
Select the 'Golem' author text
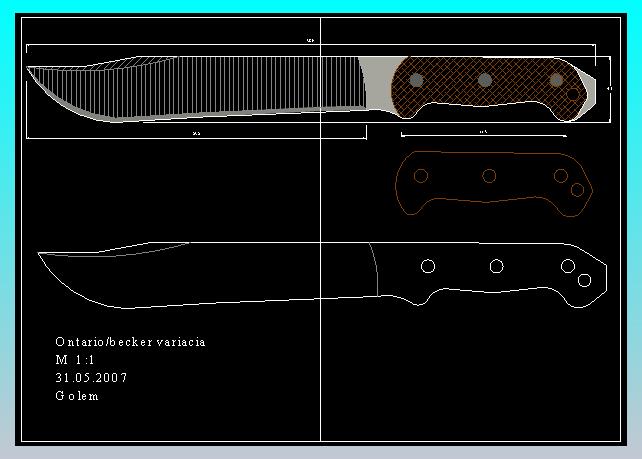tap(77, 396)
